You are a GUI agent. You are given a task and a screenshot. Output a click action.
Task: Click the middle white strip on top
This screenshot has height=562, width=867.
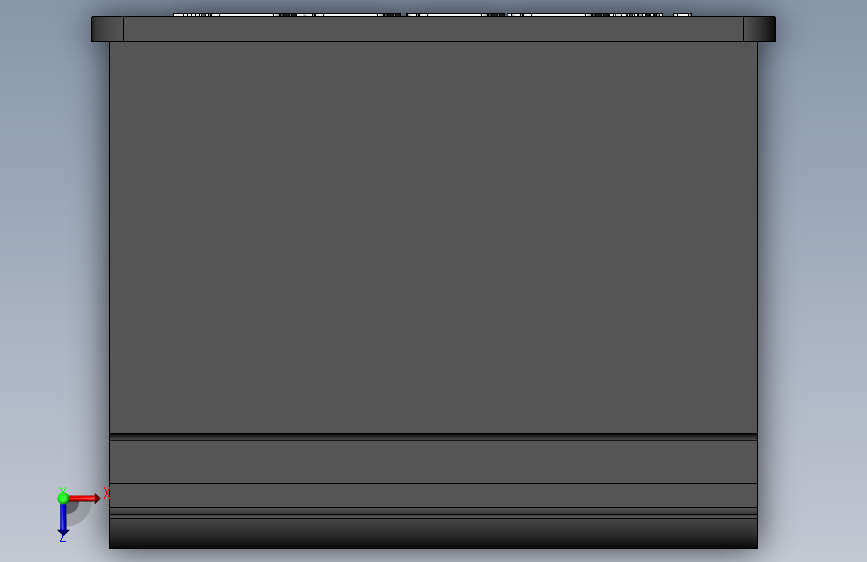tap(455, 15)
